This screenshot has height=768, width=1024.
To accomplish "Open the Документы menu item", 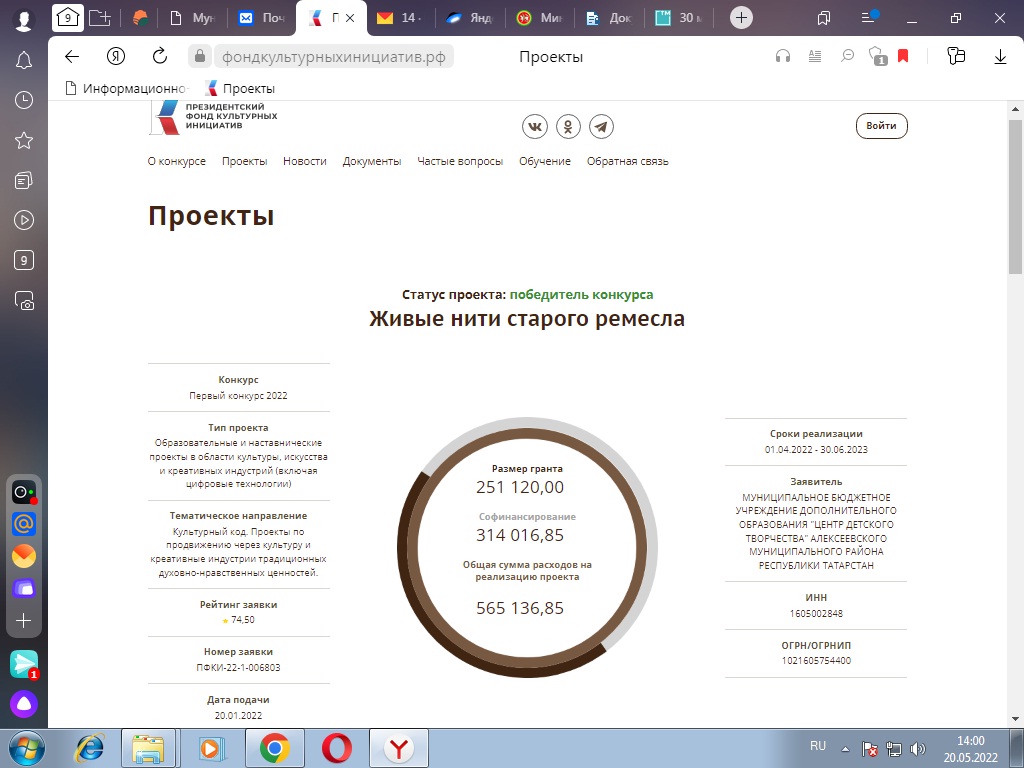I will (x=372, y=161).
